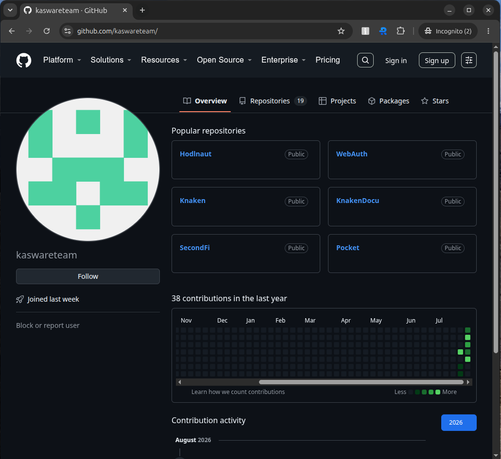Expand the Solutions menu
The image size is (501, 459).
tap(111, 60)
